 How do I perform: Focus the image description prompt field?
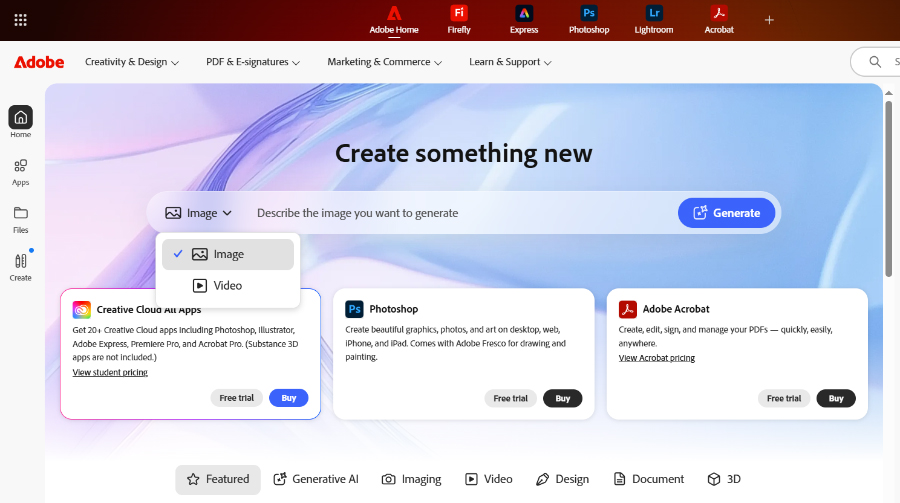[x=459, y=213]
